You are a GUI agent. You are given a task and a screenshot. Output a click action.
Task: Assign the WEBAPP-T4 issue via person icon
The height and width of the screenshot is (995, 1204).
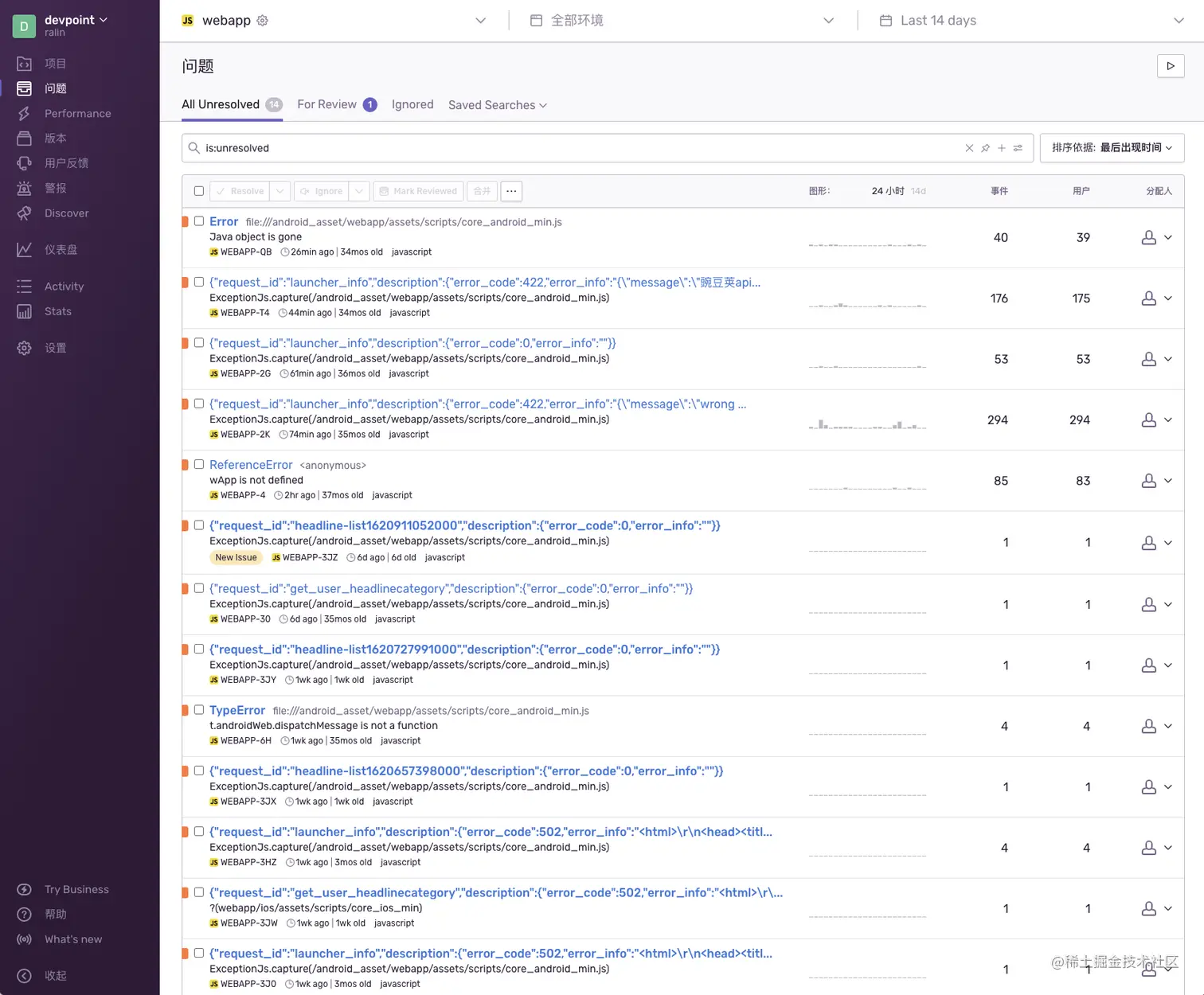pos(1149,298)
